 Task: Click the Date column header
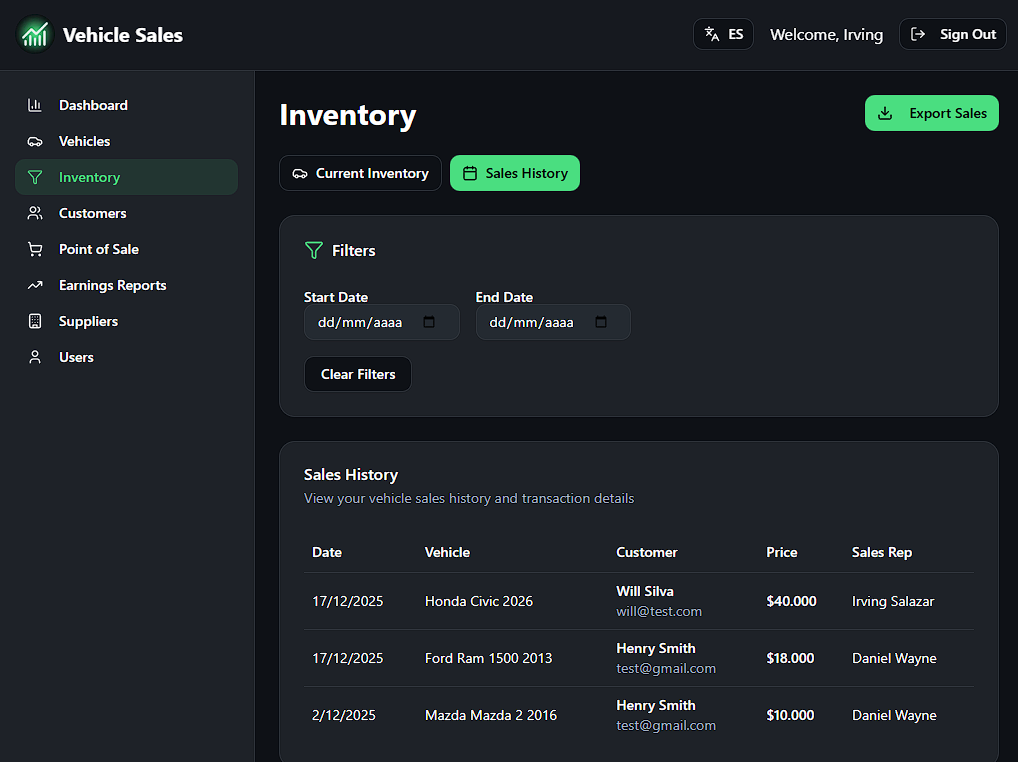click(x=327, y=552)
